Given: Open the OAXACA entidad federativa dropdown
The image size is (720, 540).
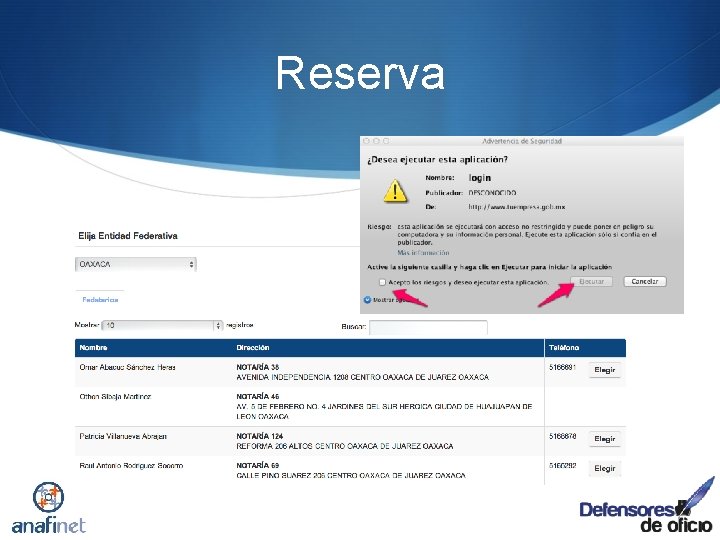Looking at the screenshot, I should coord(135,264).
